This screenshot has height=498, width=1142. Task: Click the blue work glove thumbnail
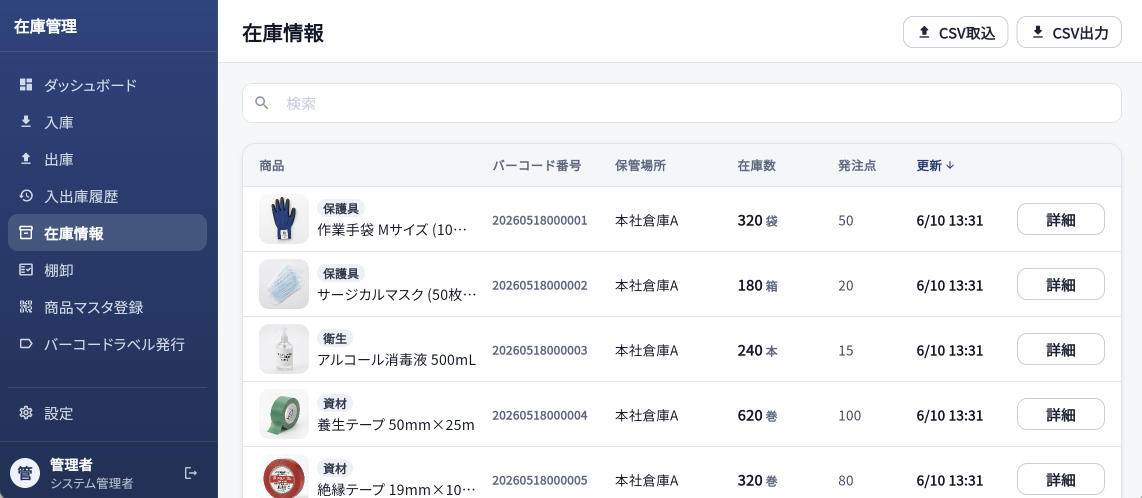click(284, 219)
